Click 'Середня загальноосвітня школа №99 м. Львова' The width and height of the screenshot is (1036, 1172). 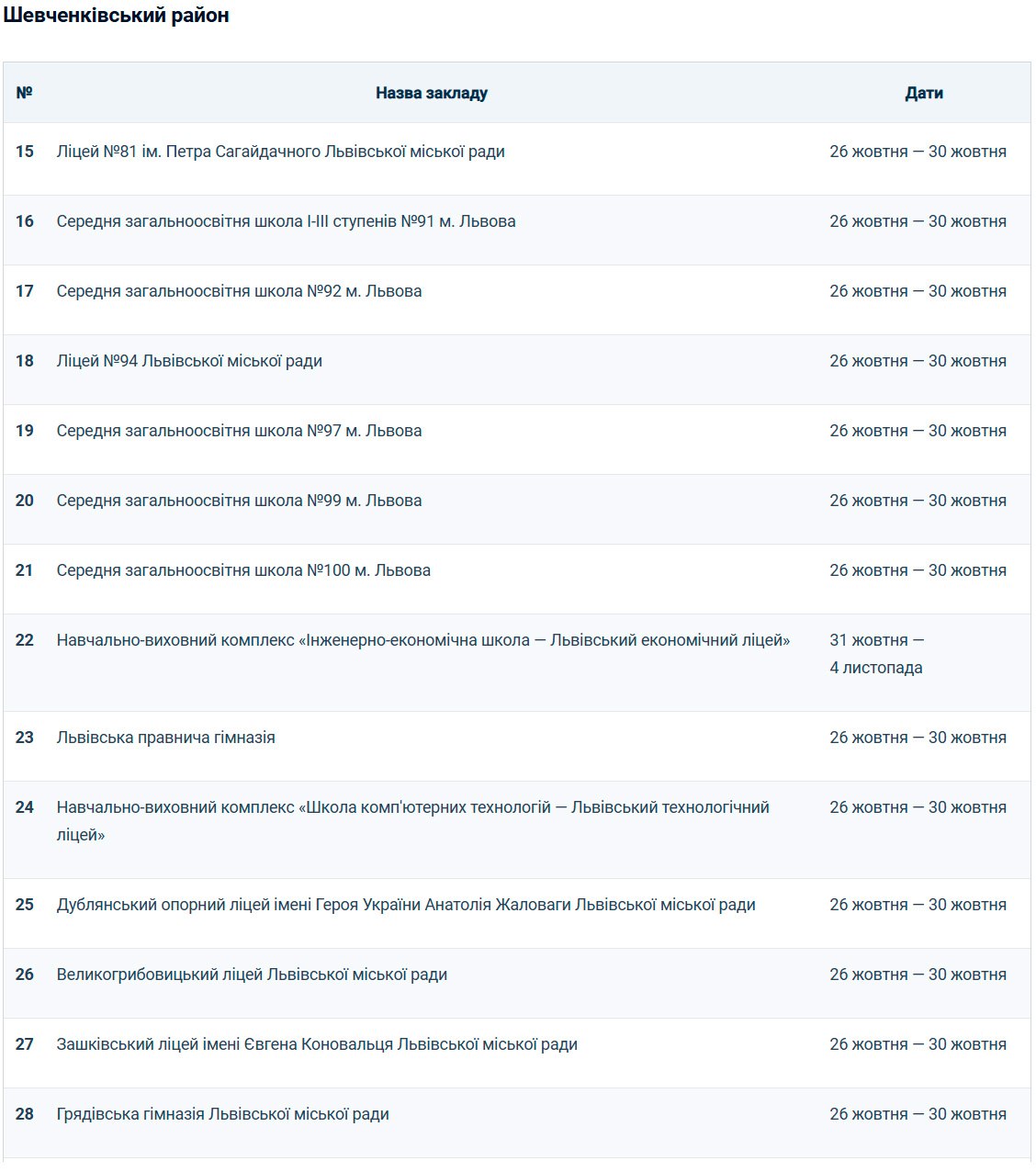(240, 501)
